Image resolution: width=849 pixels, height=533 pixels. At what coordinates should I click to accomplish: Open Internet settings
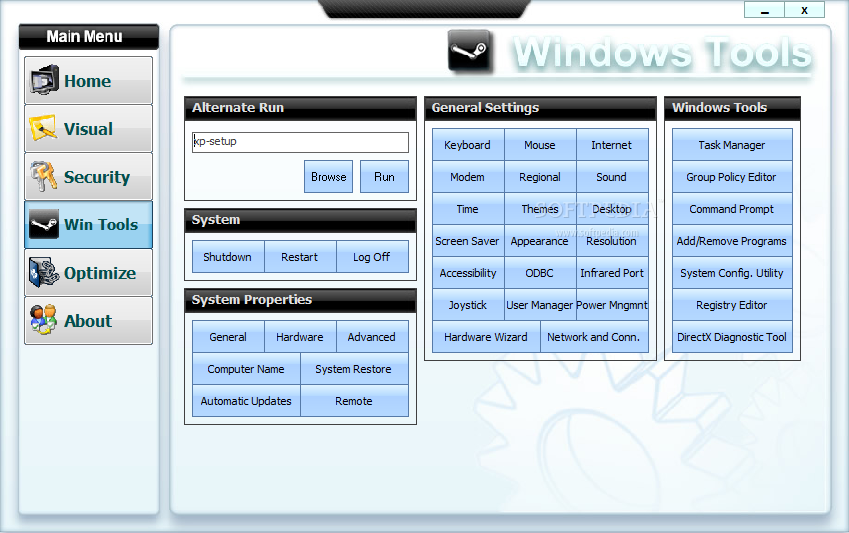[612, 145]
